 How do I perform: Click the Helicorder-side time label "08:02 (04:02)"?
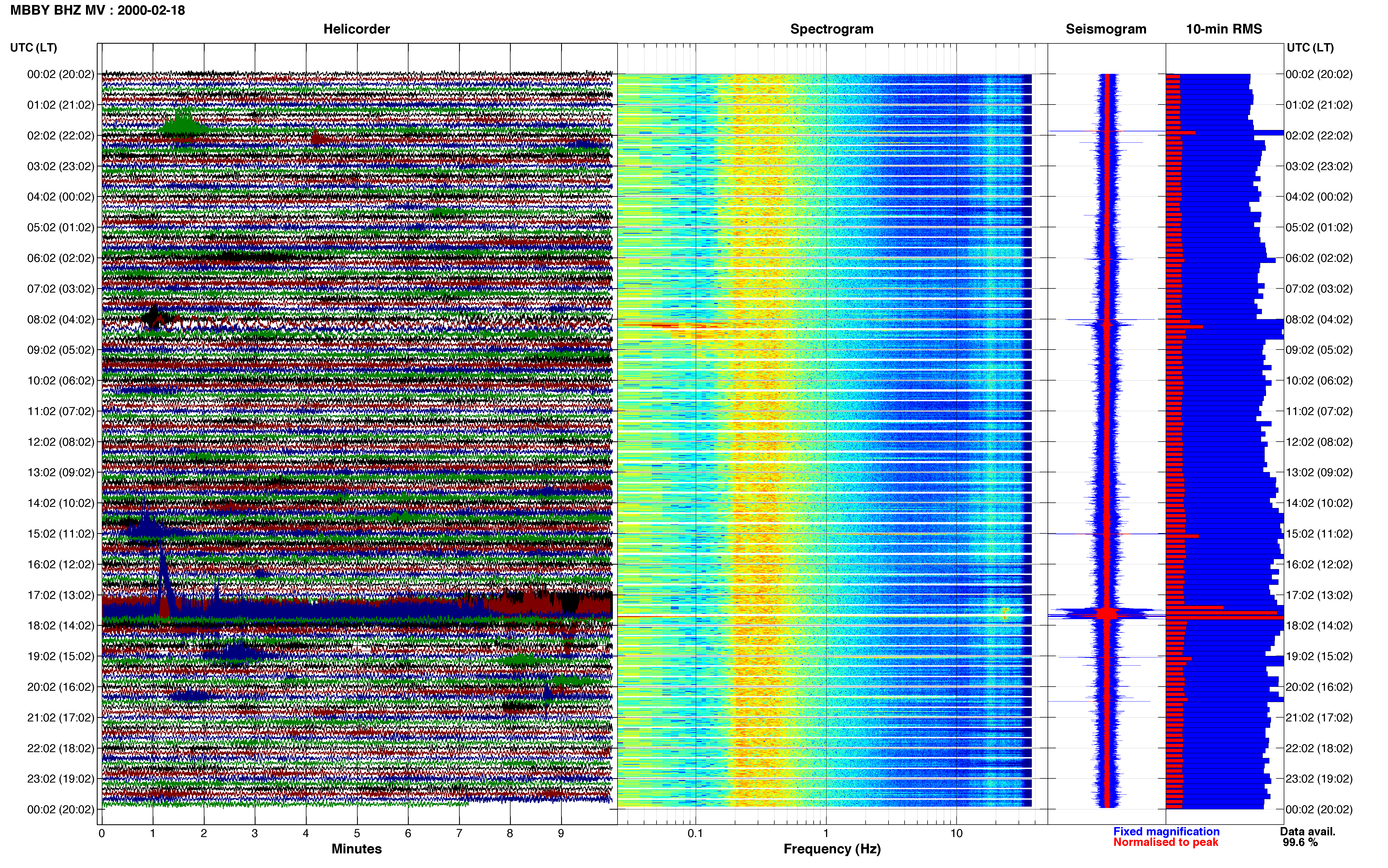61,319
